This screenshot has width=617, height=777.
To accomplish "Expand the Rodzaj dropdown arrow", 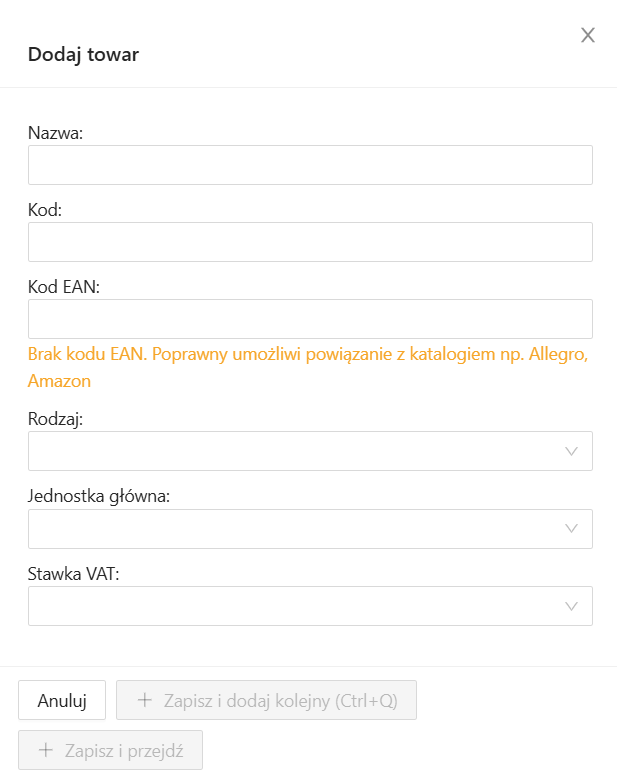I will point(572,451).
